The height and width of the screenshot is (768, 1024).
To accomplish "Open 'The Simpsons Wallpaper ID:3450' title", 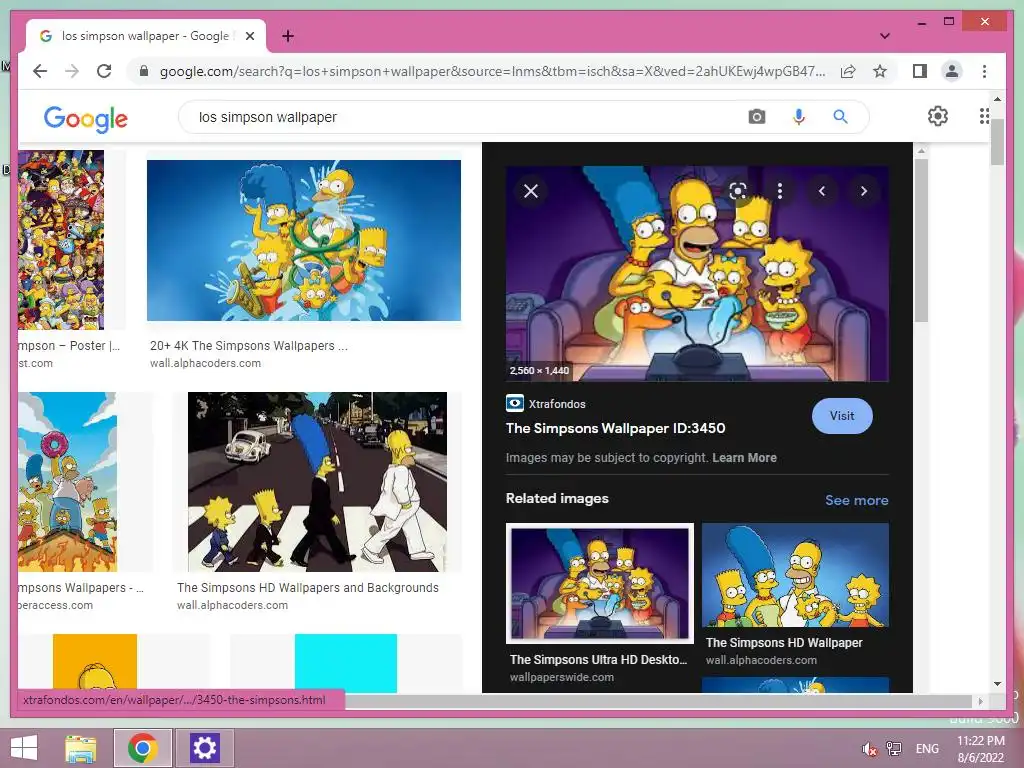I will pos(615,428).
